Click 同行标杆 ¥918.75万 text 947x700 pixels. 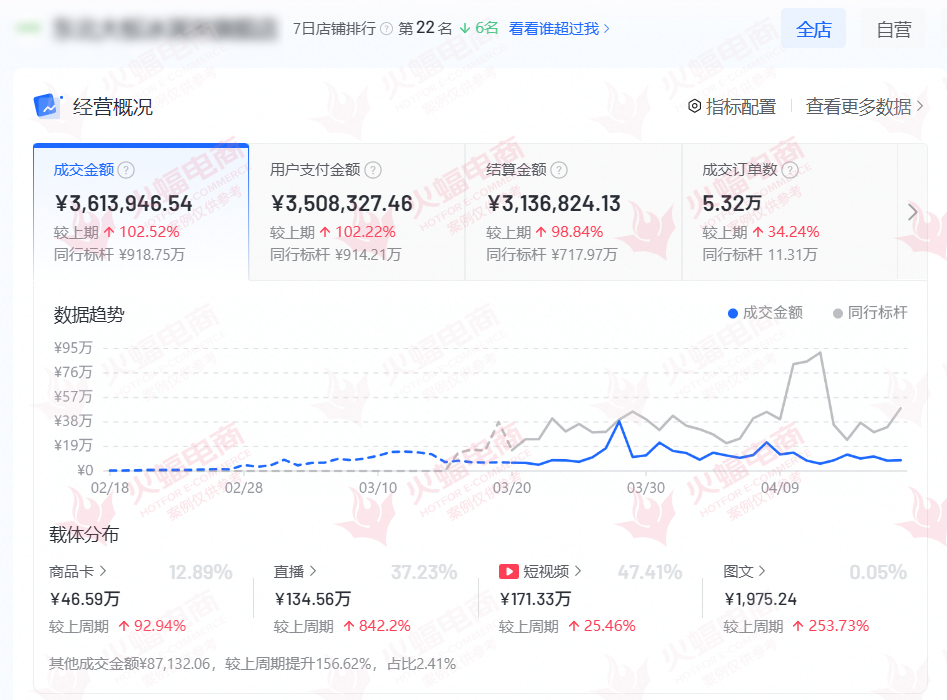point(120,255)
